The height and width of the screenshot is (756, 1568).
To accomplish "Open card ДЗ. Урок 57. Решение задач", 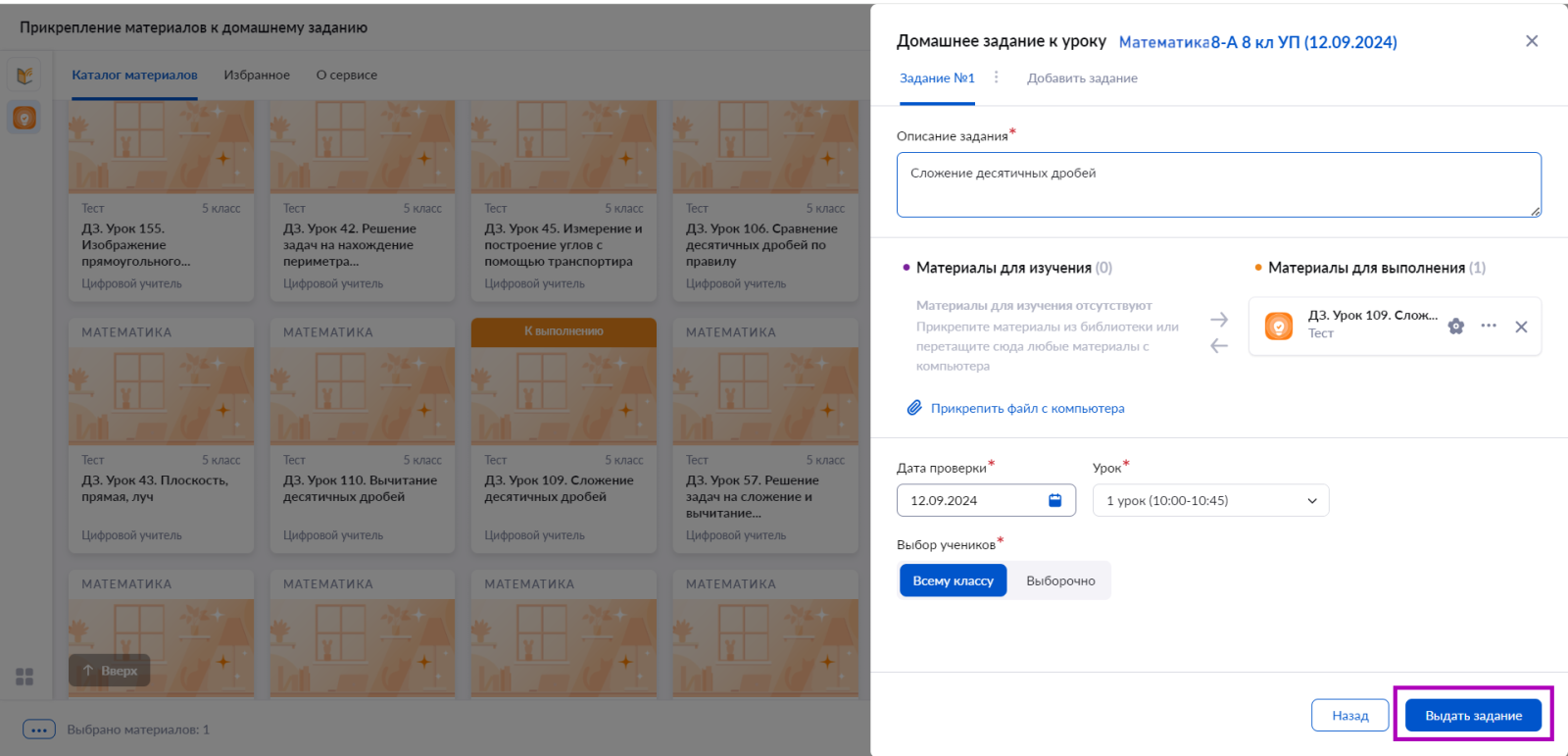I will coord(765,435).
